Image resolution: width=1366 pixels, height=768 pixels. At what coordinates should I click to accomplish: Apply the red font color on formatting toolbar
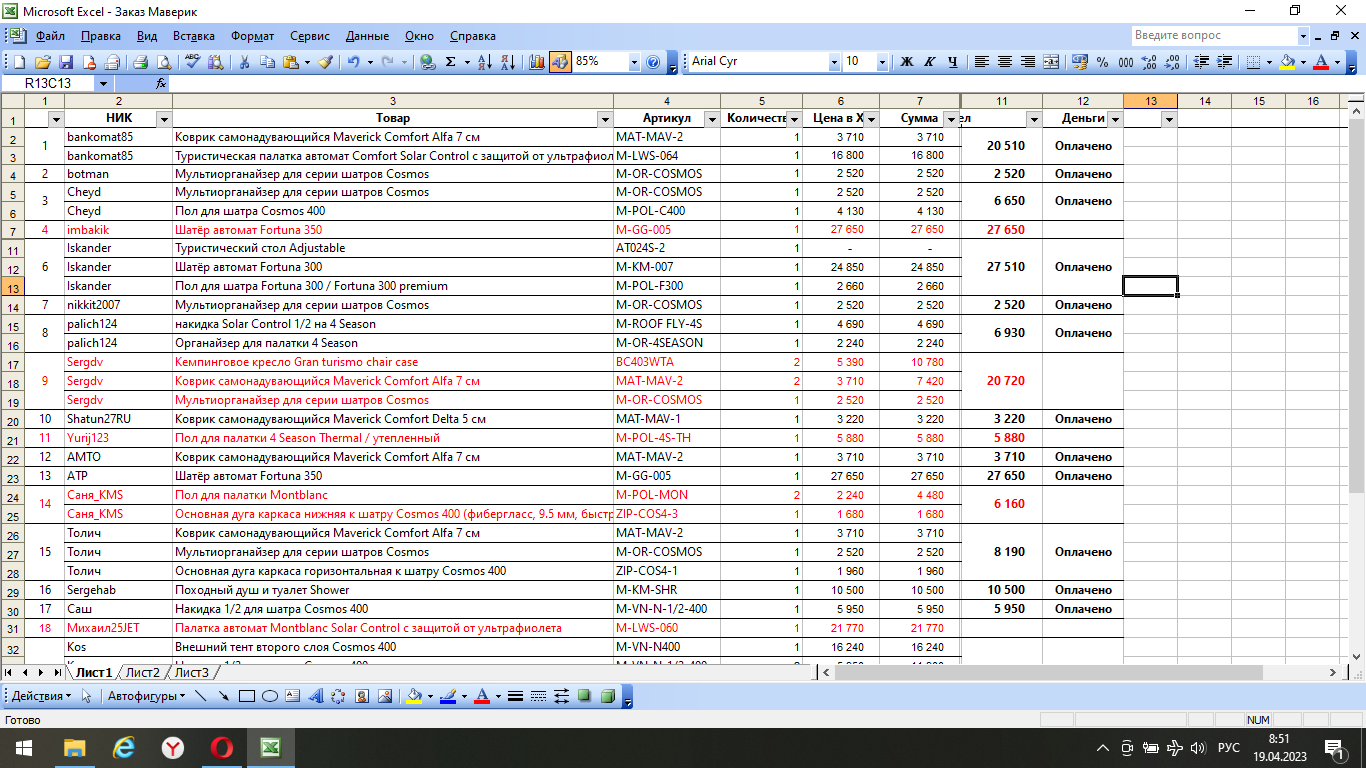(1321, 62)
